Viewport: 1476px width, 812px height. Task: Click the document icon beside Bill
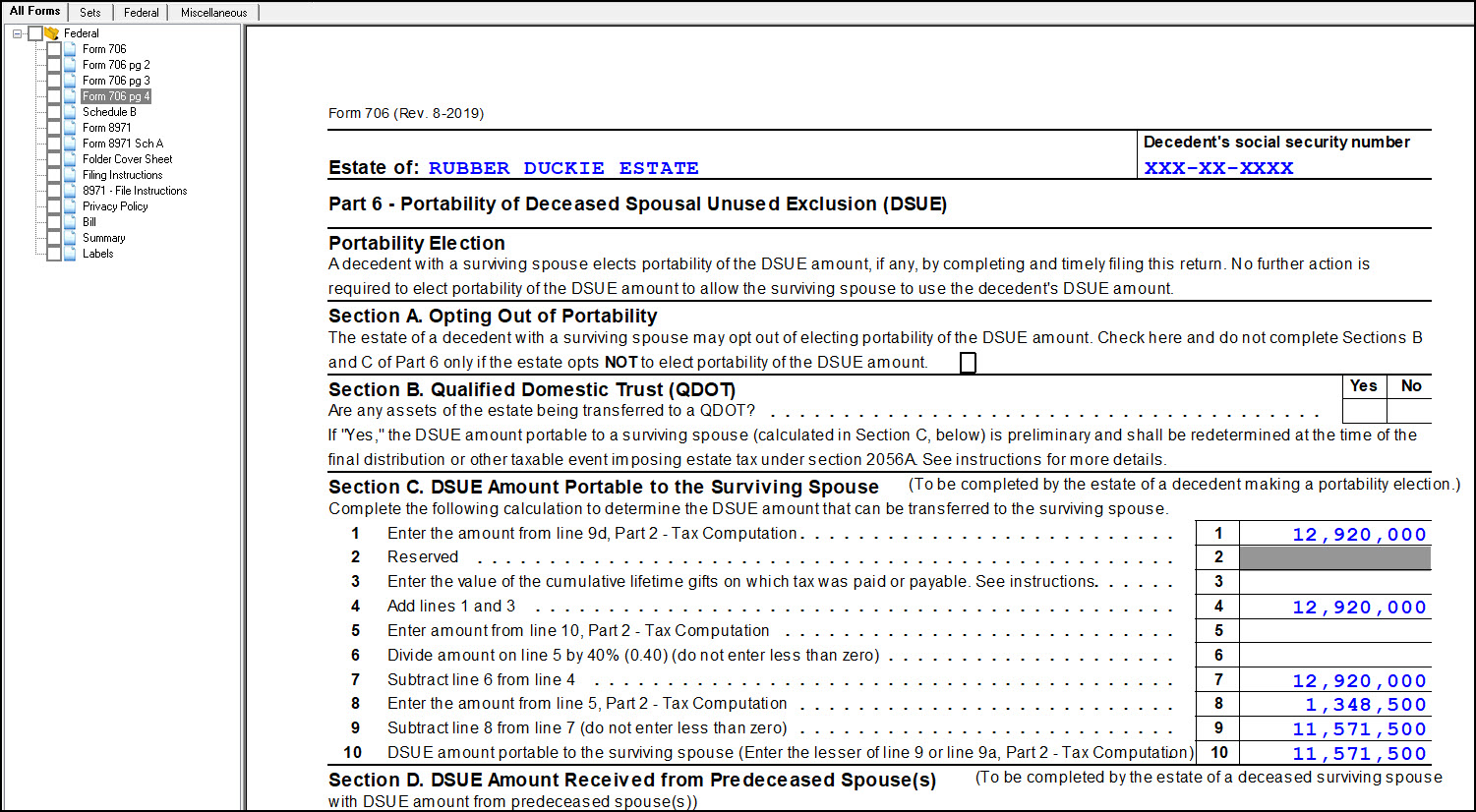pyautogui.click(x=70, y=222)
